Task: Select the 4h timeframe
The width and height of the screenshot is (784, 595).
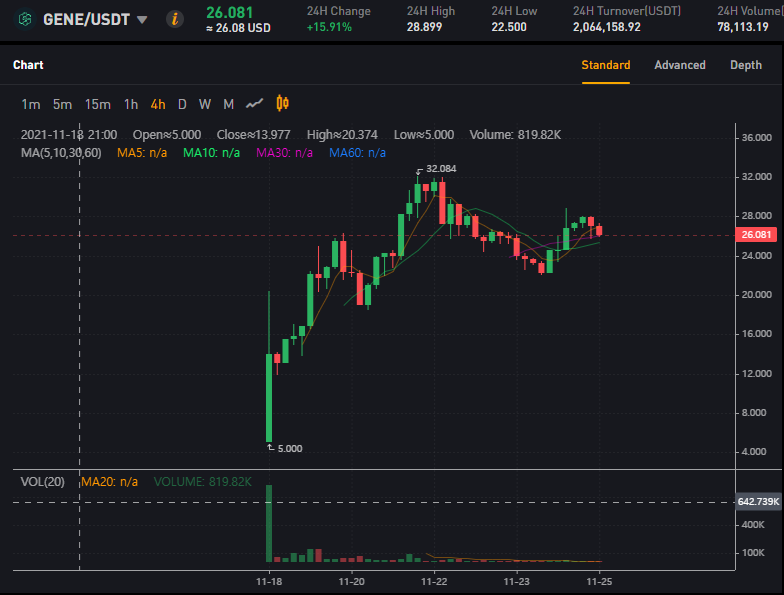Action: point(158,104)
